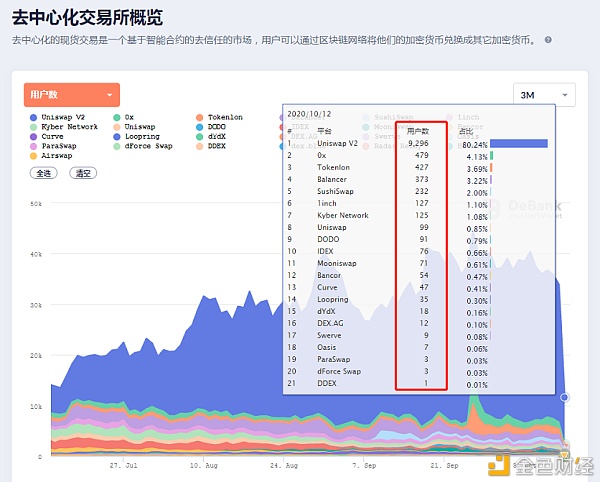The height and width of the screenshot is (482, 600).
Task: Click the 全选 select-all button
Action: (x=44, y=173)
